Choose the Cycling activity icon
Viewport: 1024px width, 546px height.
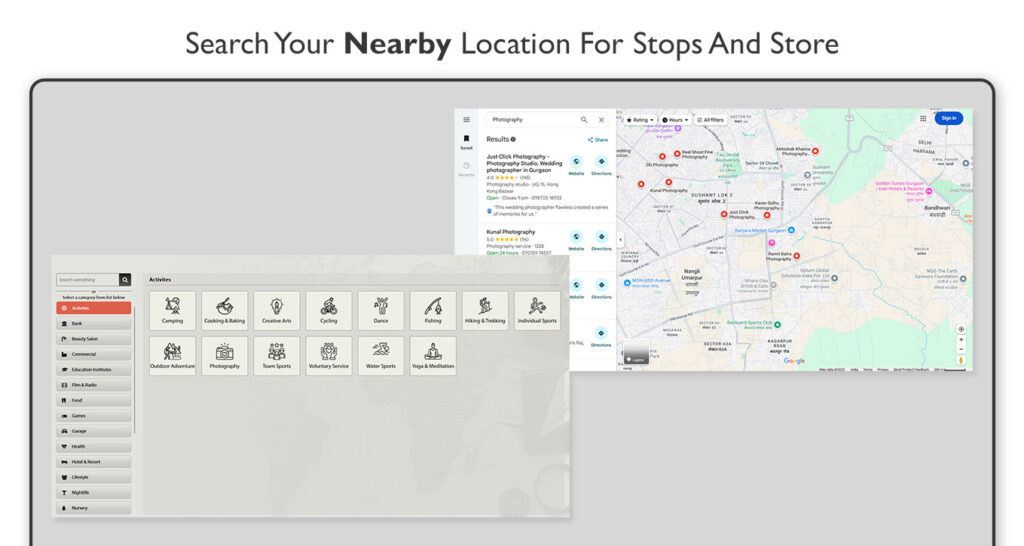[329, 310]
